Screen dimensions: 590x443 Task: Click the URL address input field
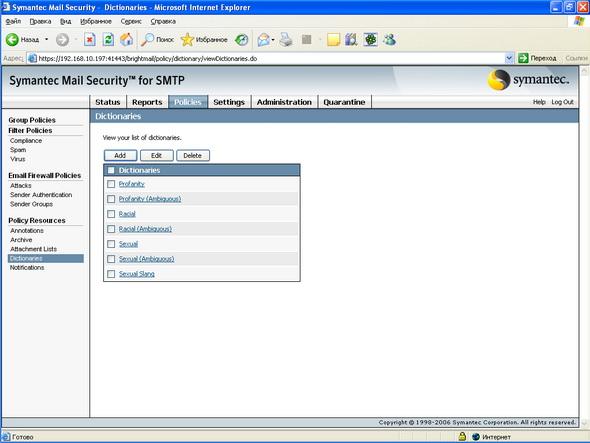coord(270,58)
